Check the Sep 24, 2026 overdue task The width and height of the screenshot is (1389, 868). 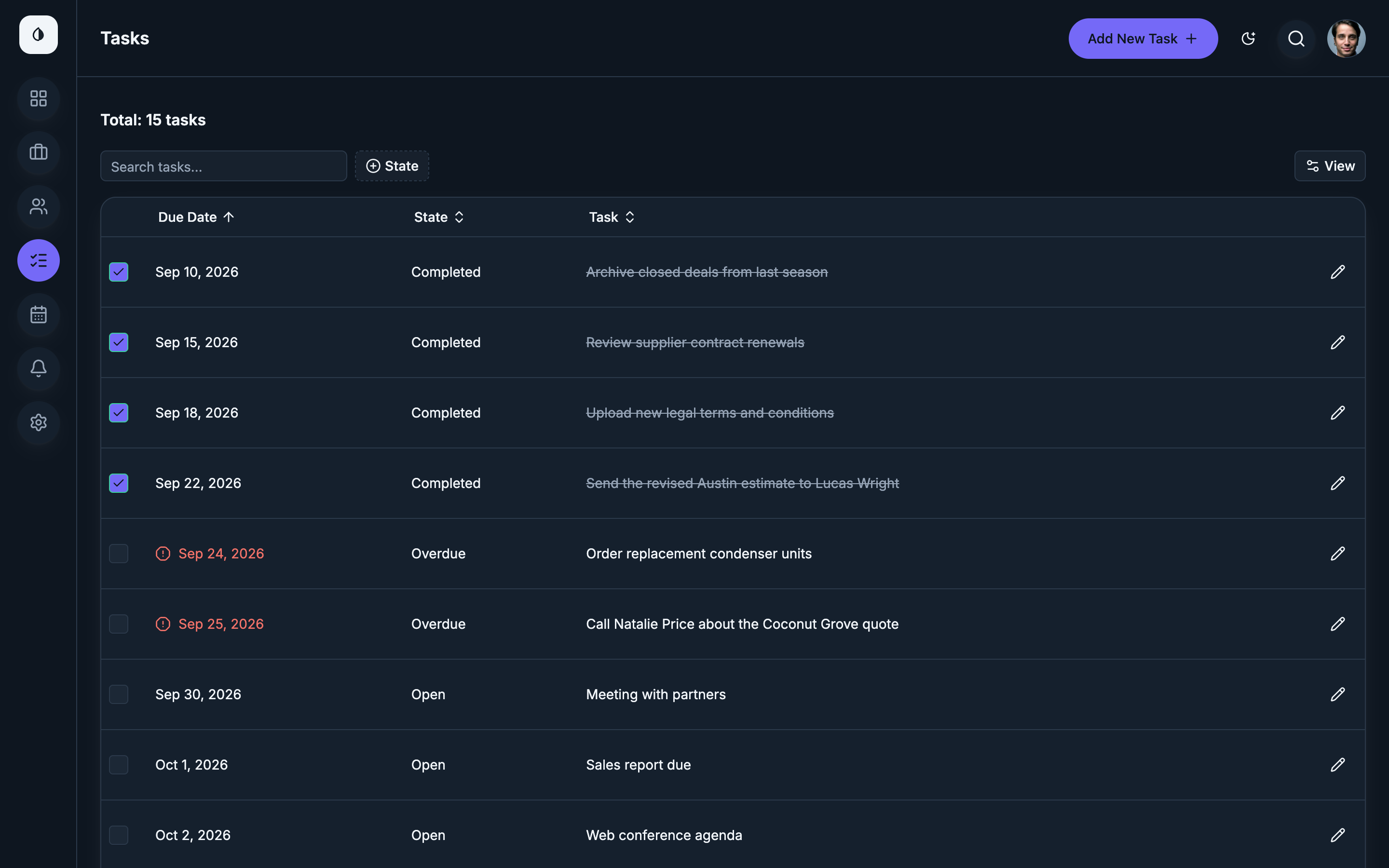[x=119, y=554]
